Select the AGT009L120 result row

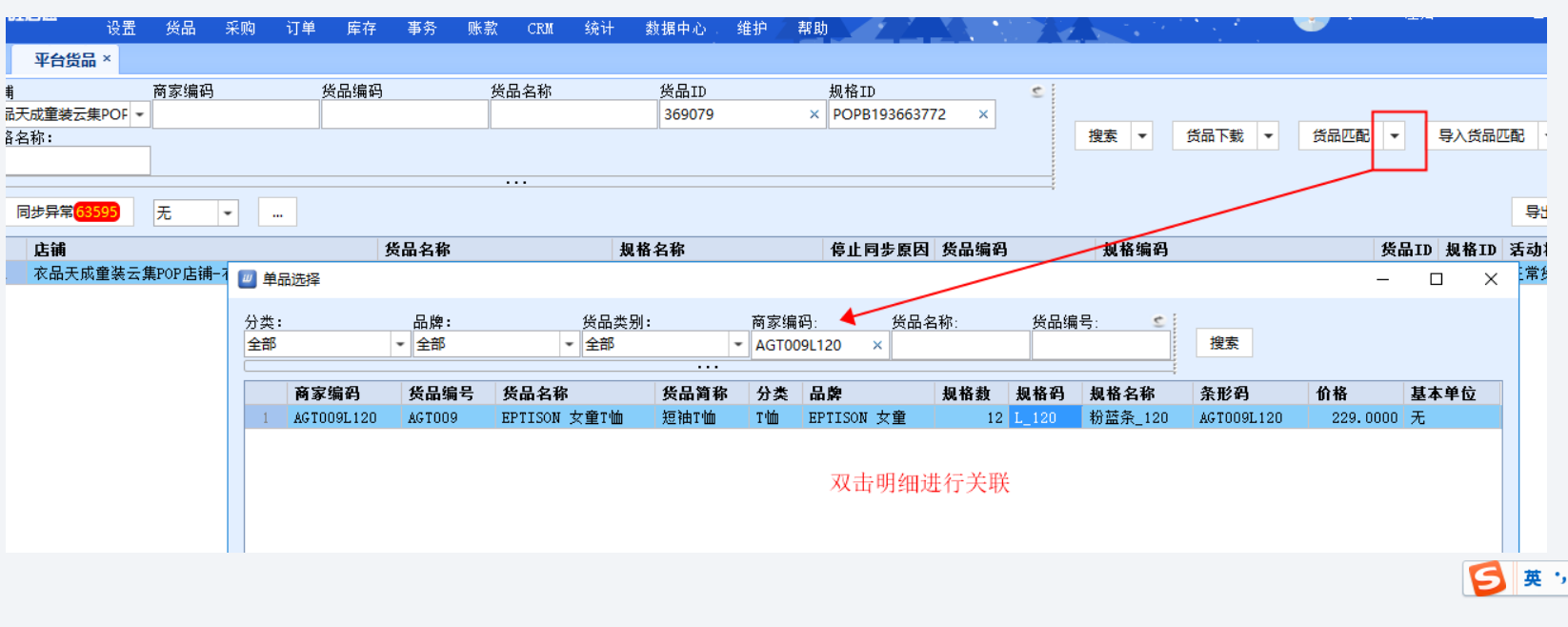coord(667,417)
